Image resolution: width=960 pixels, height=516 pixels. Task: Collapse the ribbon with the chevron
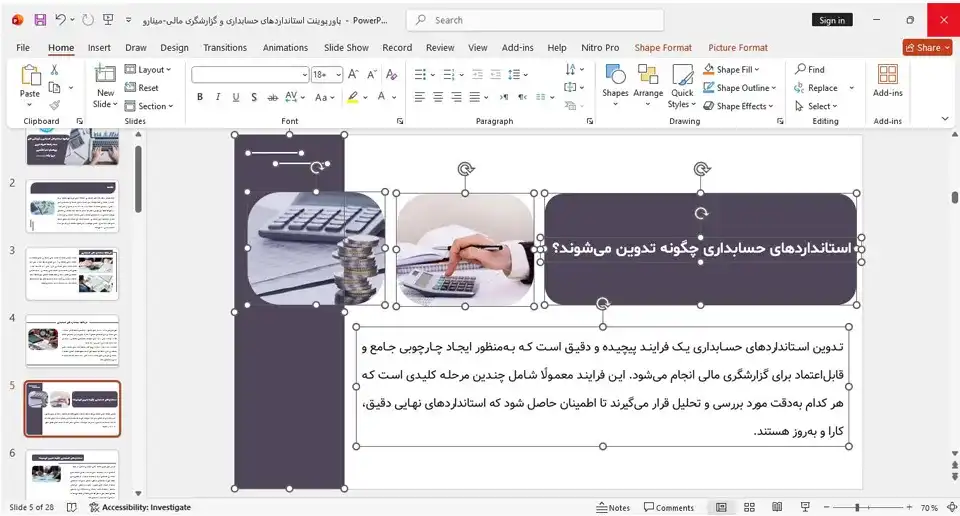(x=945, y=119)
